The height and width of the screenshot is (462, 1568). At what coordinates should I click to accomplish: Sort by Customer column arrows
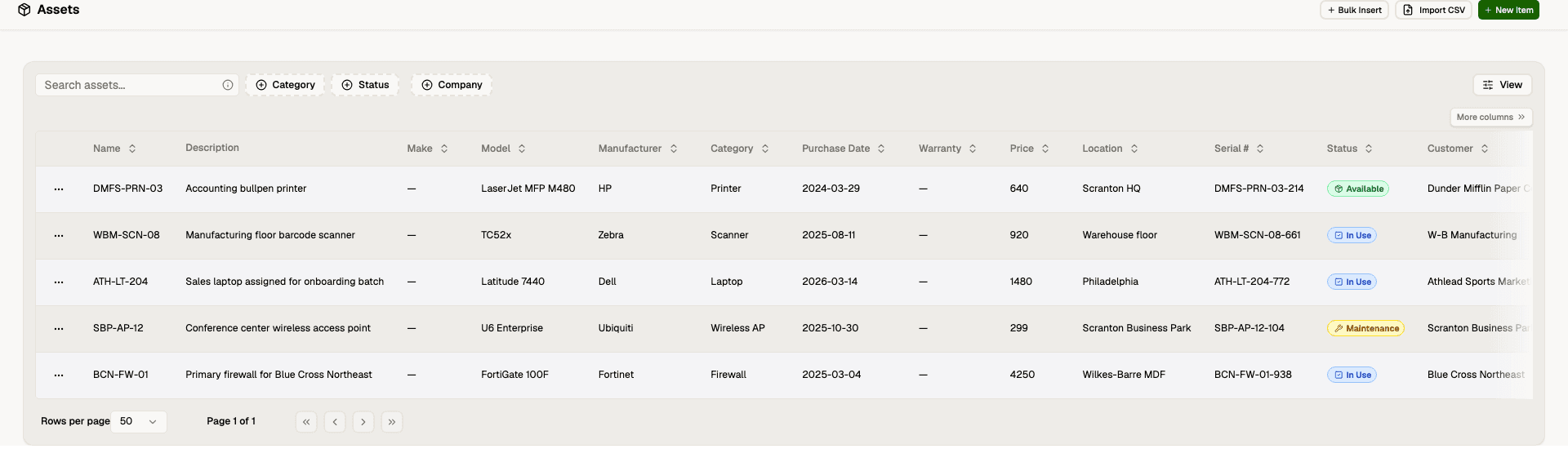(x=1485, y=149)
